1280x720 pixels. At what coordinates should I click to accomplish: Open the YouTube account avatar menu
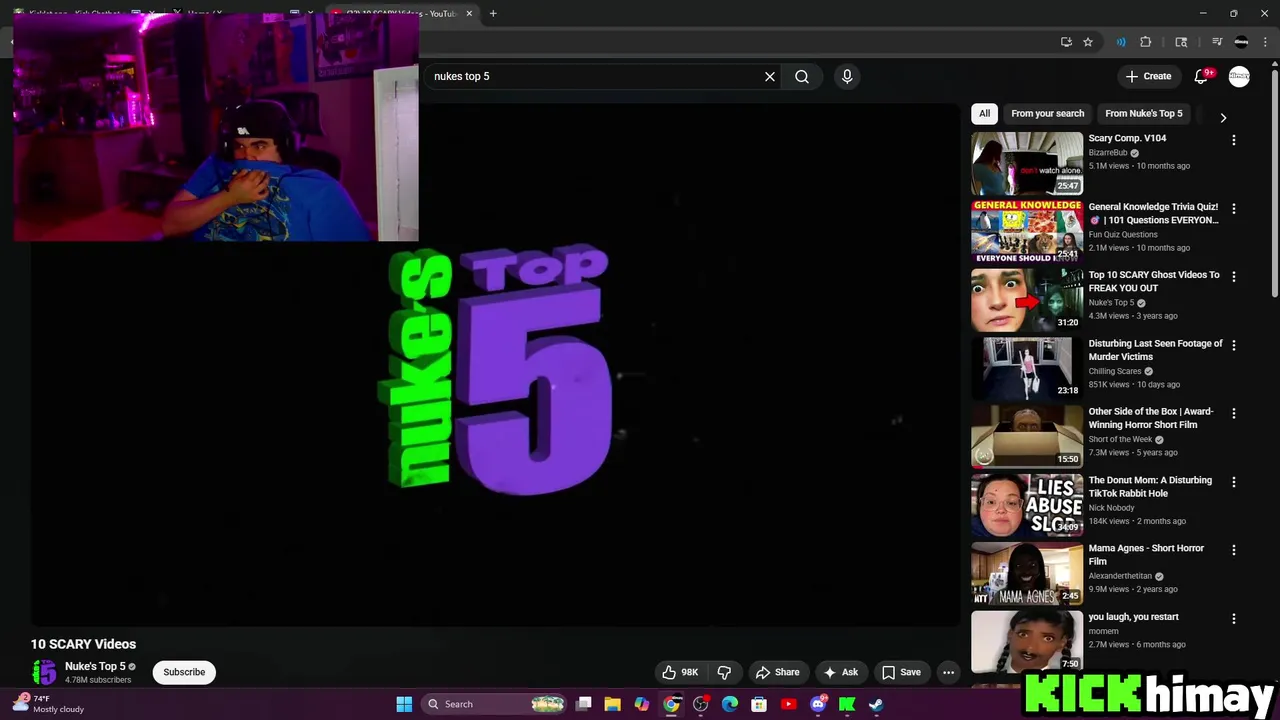tap(1239, 76)
